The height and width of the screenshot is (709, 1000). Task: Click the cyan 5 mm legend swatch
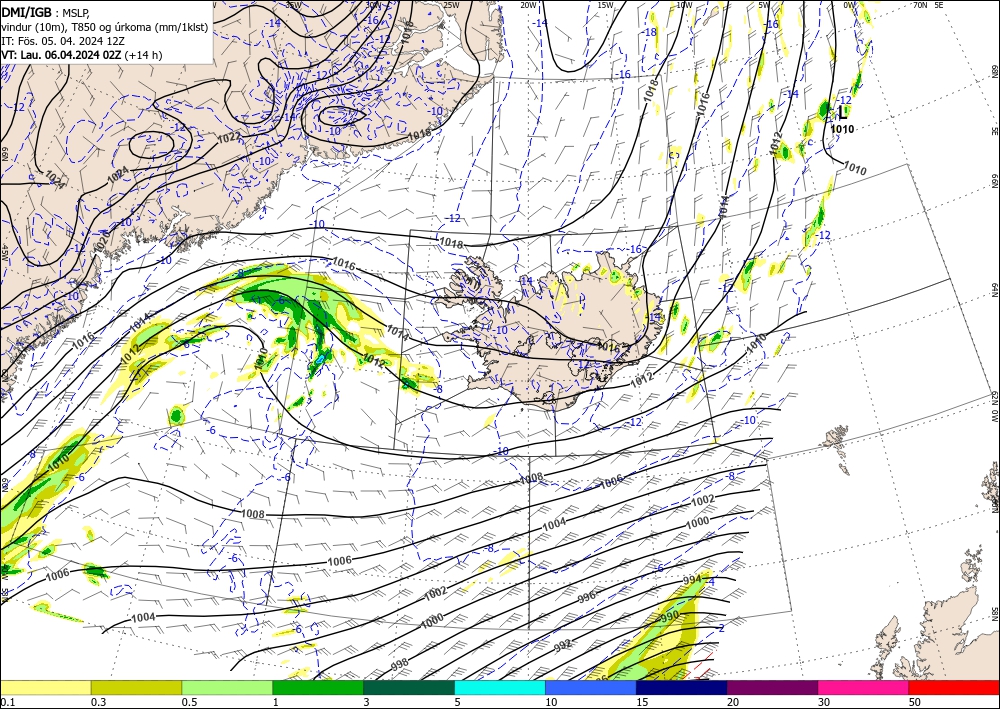pyautogui.click(x=500, y=687)
